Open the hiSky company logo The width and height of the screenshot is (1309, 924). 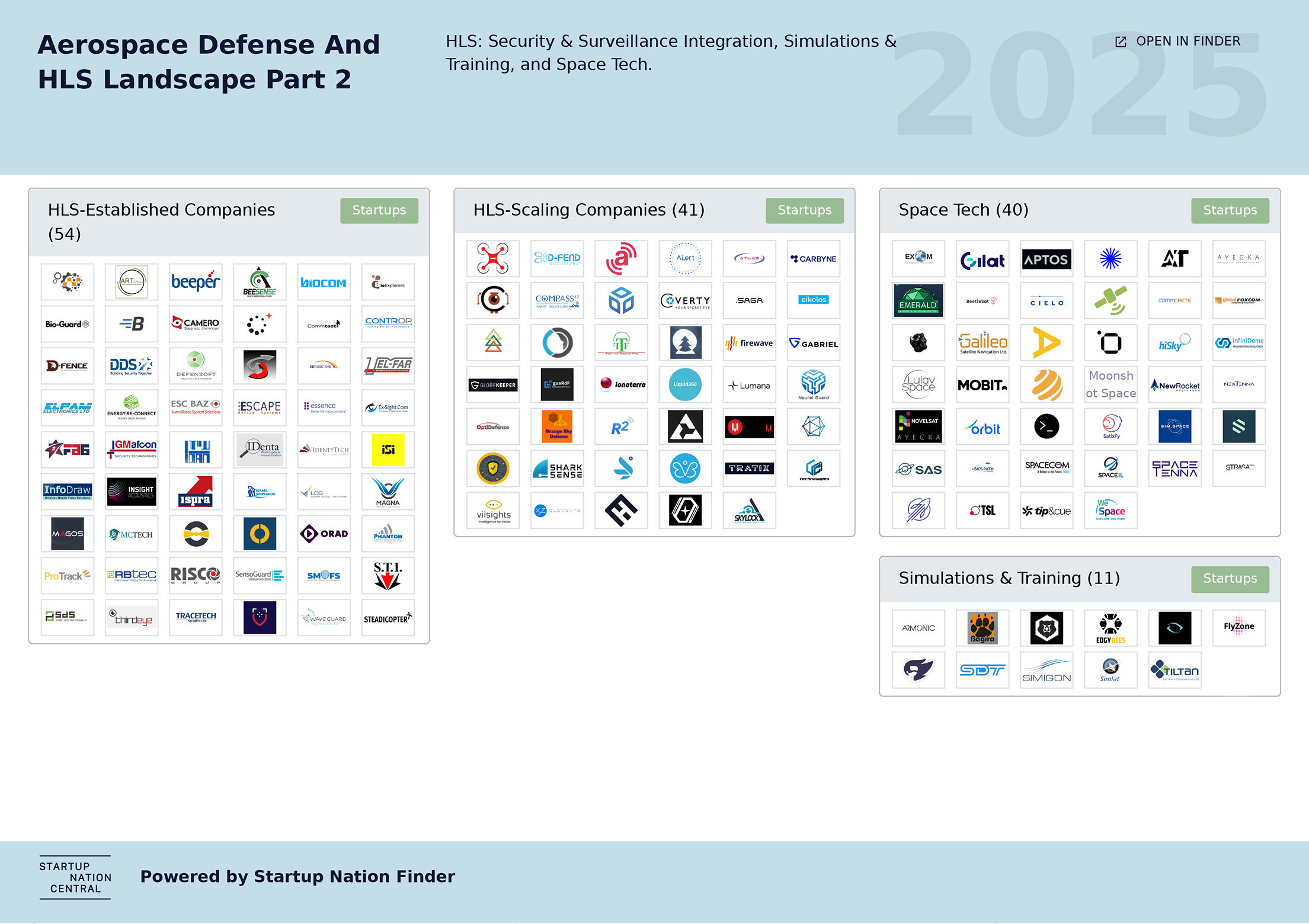[1175, 343]
